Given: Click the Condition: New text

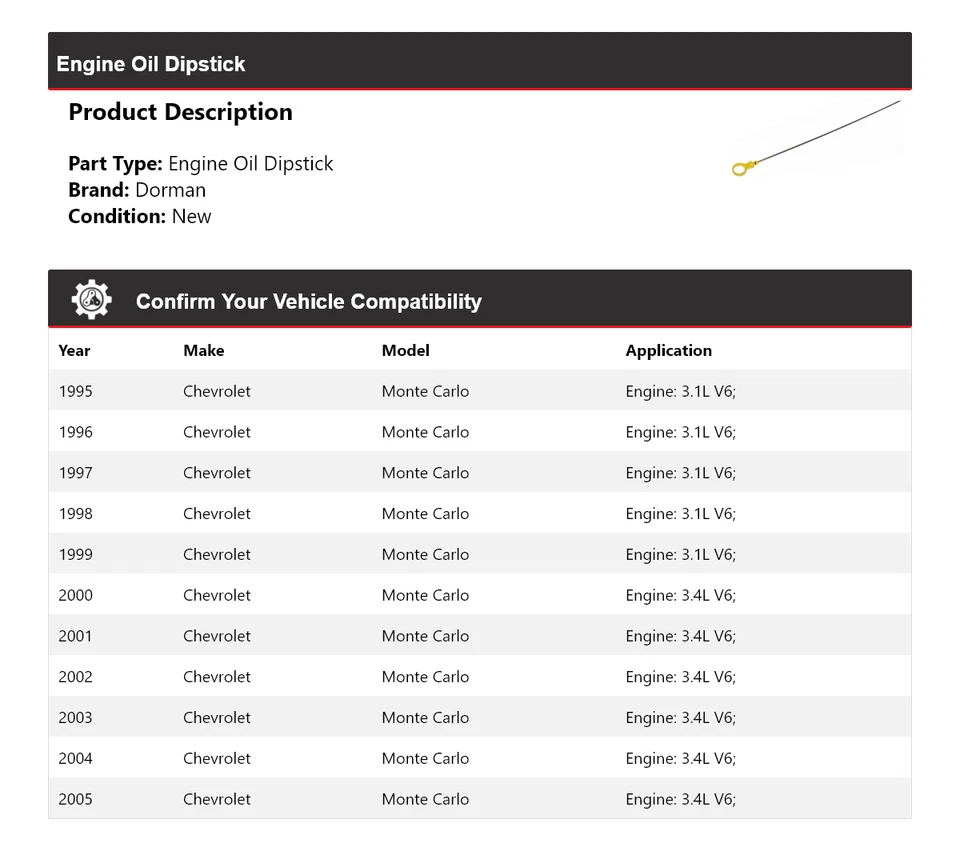Looking at the screenshot, I should [x=139, y=216].
